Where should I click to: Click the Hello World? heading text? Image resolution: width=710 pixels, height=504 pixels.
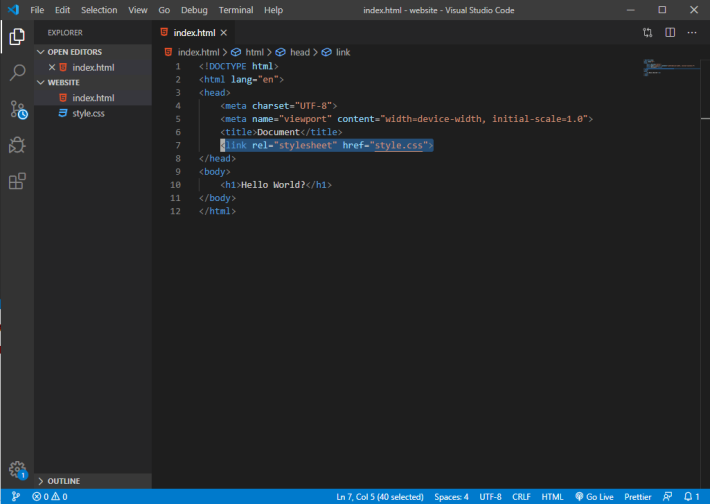tap(273, 185)
